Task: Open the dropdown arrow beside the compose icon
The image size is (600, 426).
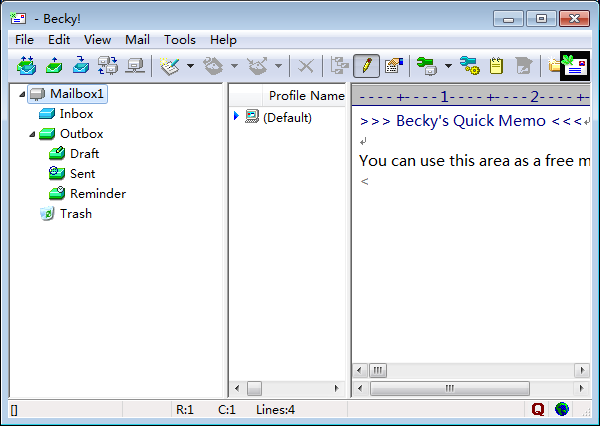Action: point(190,66)
